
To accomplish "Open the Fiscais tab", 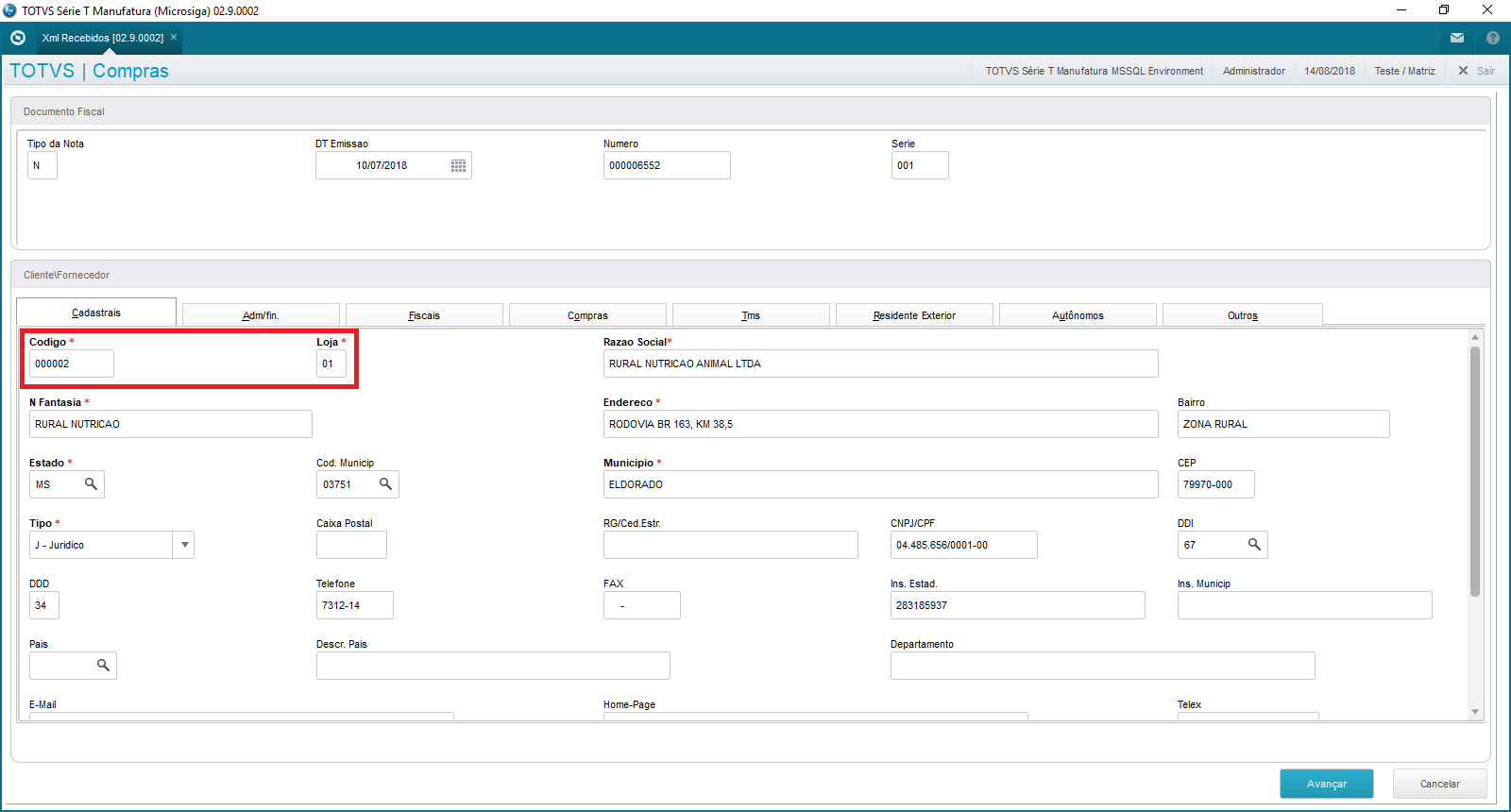I will coord(424,315).
